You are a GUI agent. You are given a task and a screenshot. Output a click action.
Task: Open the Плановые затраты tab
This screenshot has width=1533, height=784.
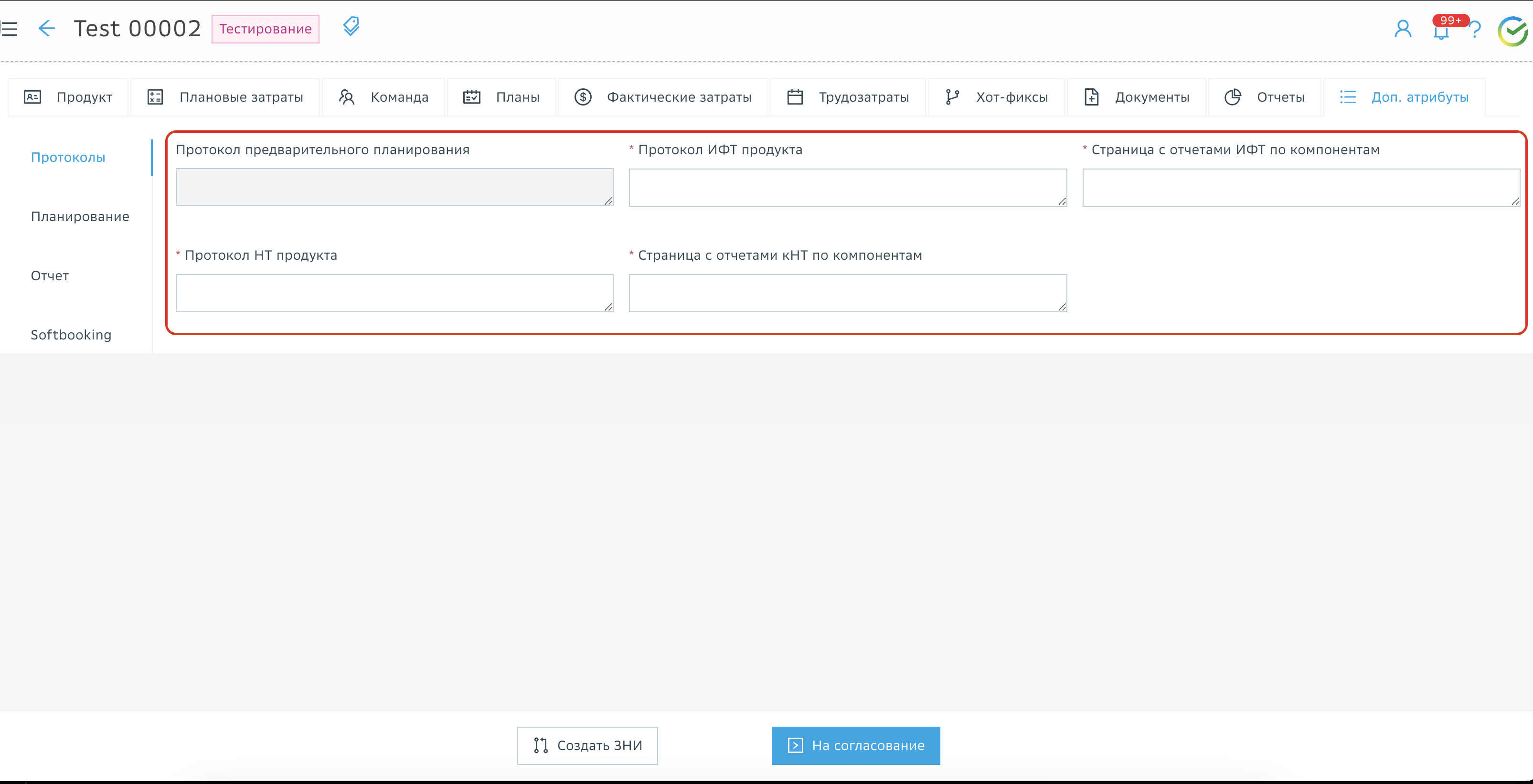pyautogui.click(x=225, y=97)
